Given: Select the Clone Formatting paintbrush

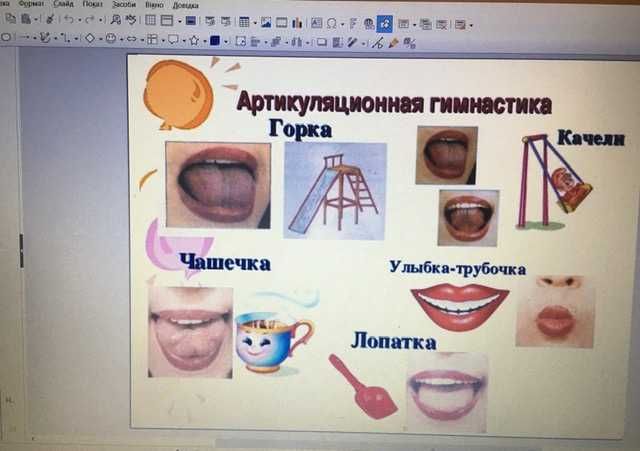Looking at the screenshot, I should pyautogui.click(x=50, y=19).
